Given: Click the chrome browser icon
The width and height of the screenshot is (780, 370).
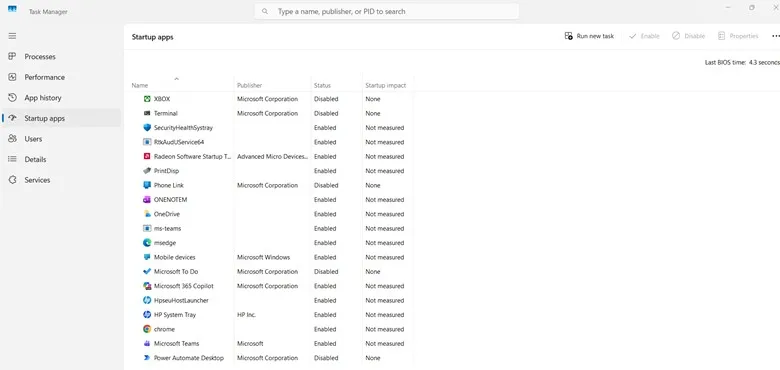Looking at the screenshot, I should point(147,329).
